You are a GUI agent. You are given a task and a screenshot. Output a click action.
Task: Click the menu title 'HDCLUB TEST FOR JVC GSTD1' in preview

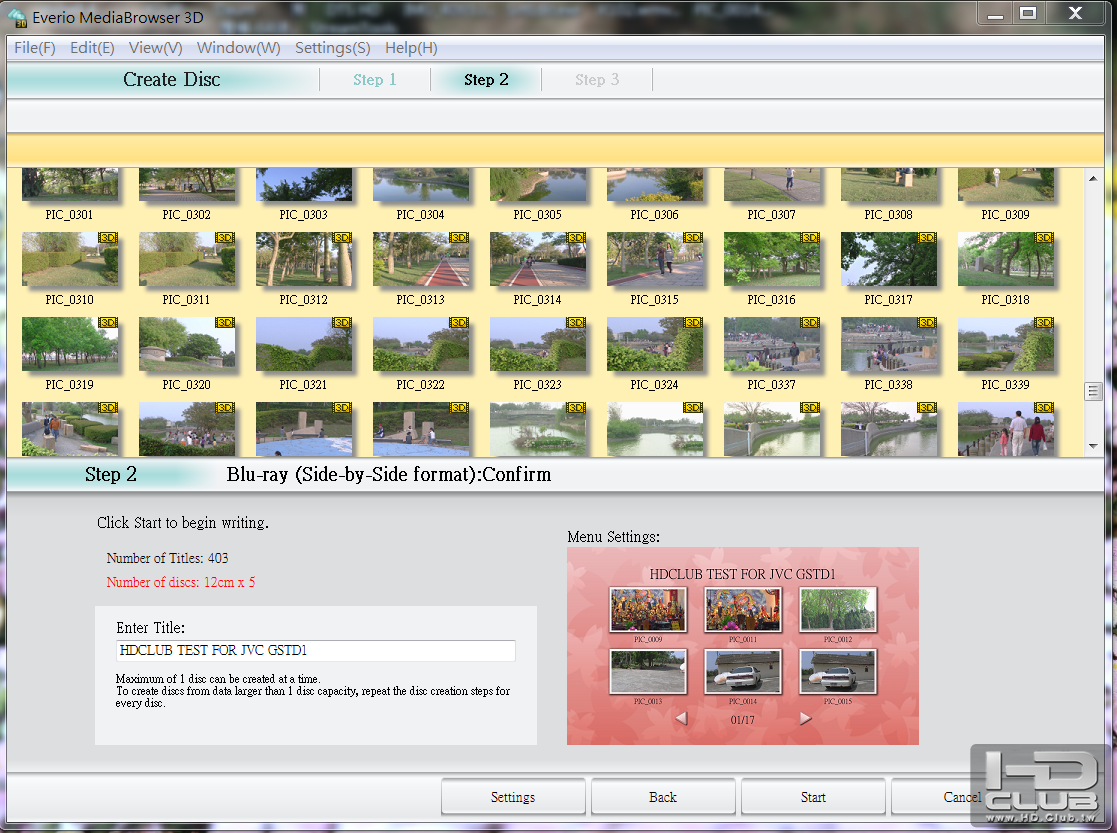[742, 574]
